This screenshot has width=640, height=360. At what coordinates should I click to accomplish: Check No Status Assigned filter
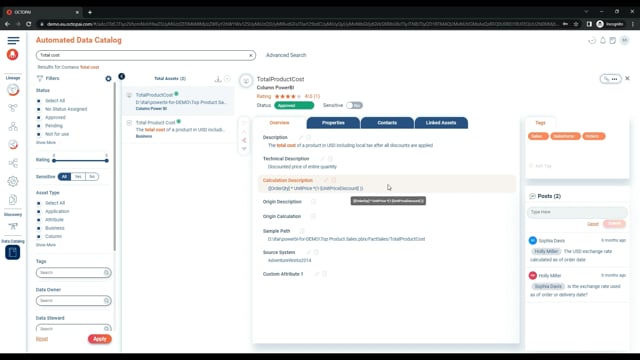click(x=39, y=109)
